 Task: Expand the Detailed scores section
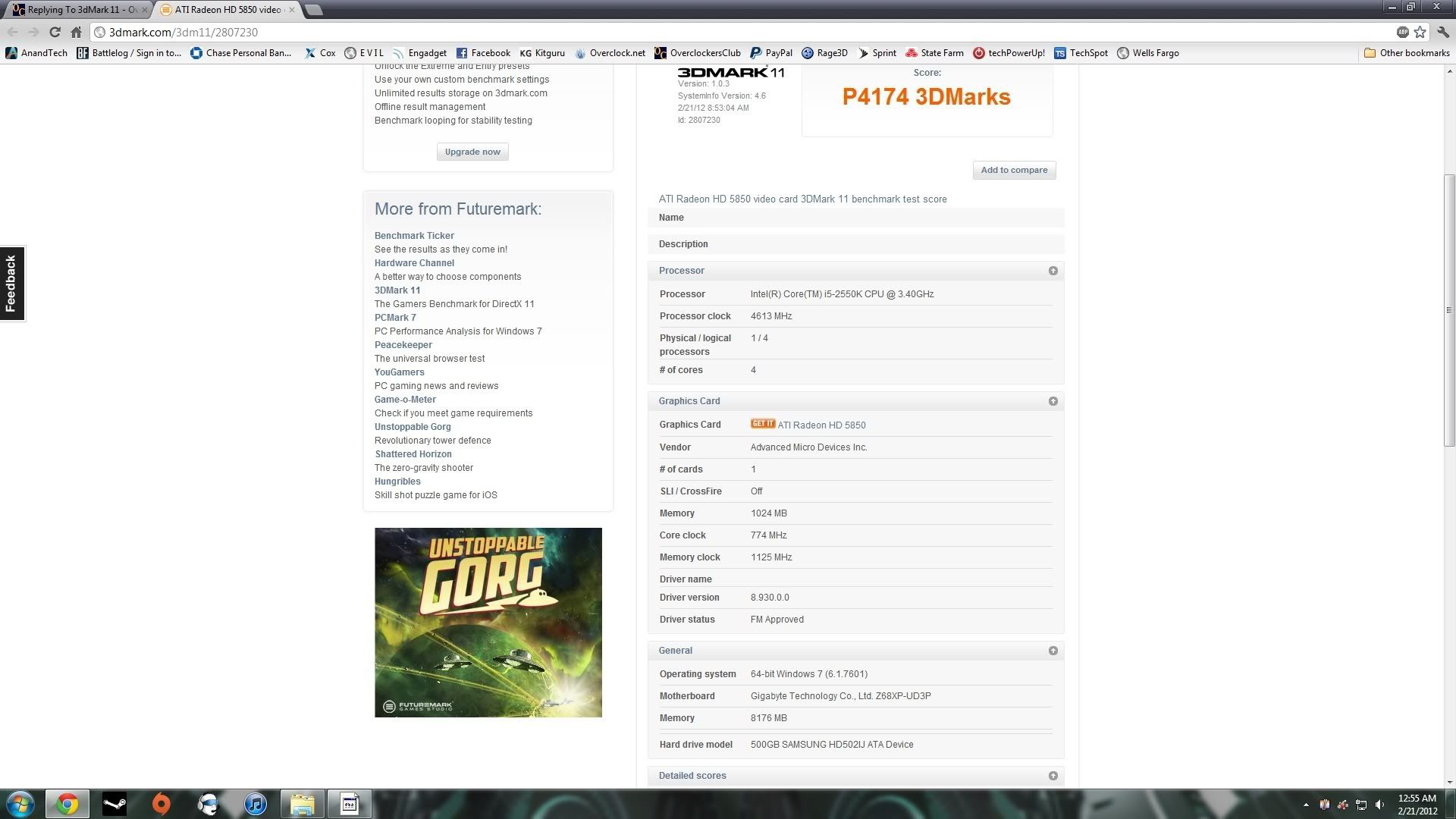pos(1053,776)
